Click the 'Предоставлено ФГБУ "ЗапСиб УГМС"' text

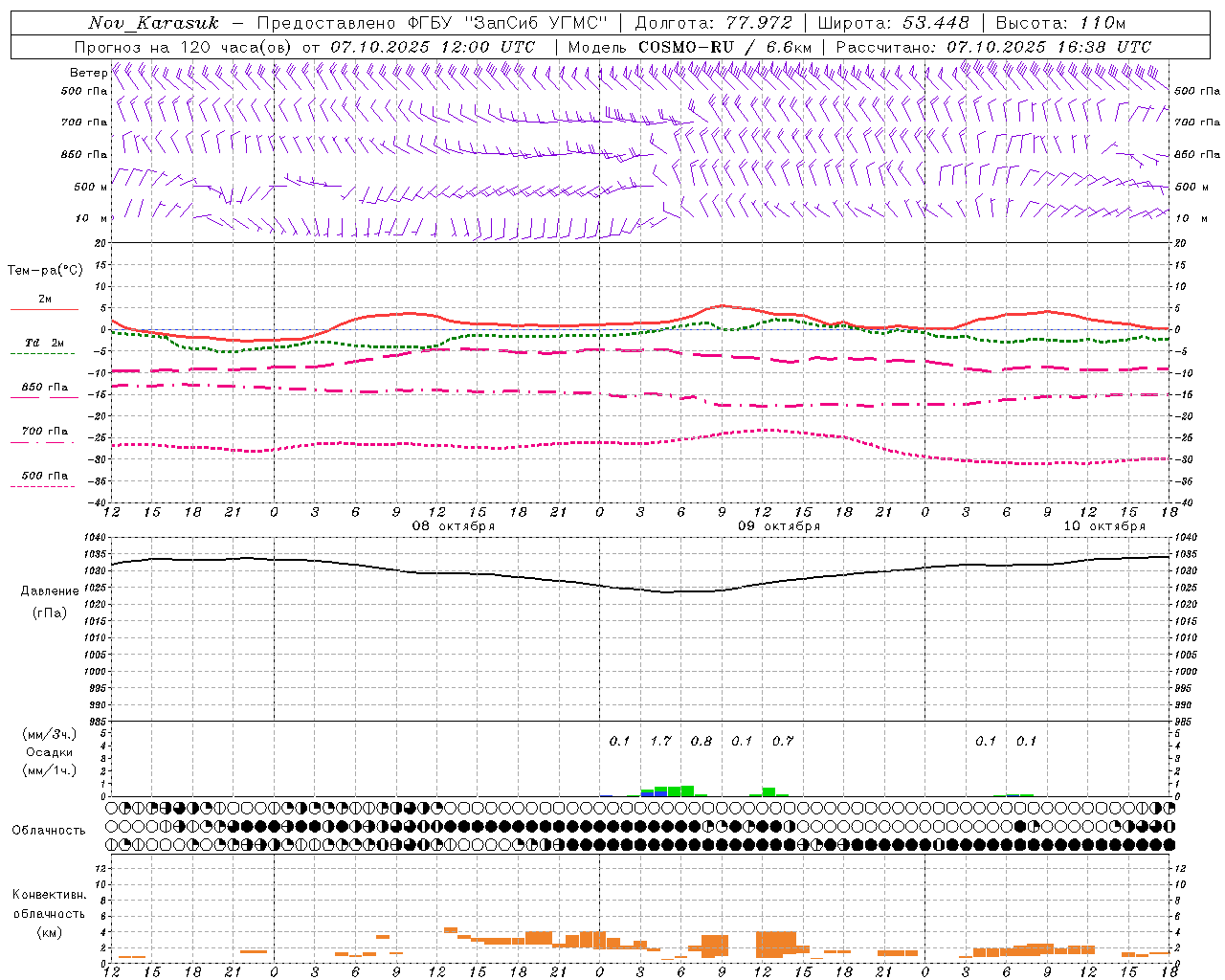tap(434, 23)
